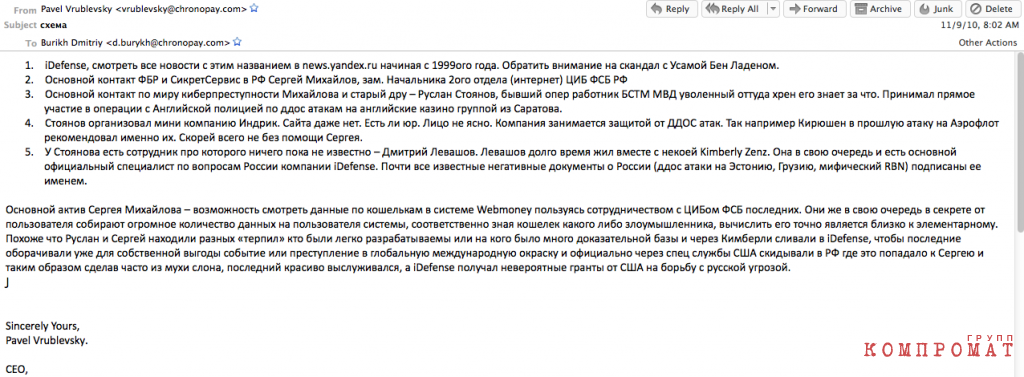
Task: Select sender address vrublevsky@chronopay.com
Action: tap(181, 9)
